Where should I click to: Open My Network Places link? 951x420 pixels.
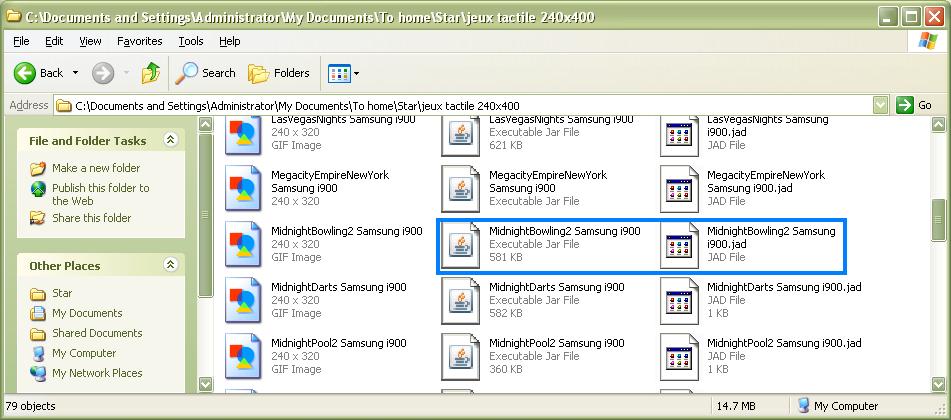click(x=97, y=373)
